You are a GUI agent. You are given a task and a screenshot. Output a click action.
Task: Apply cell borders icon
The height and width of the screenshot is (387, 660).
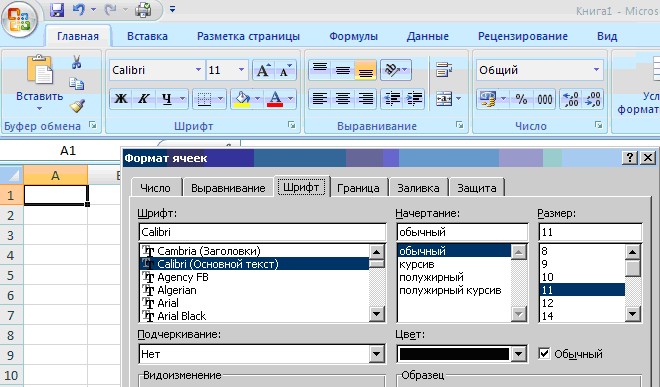point(204,99)
